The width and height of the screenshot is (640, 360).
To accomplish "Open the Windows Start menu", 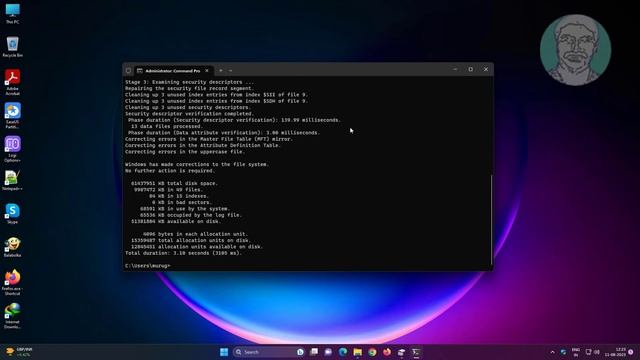I will coord(224,352).
